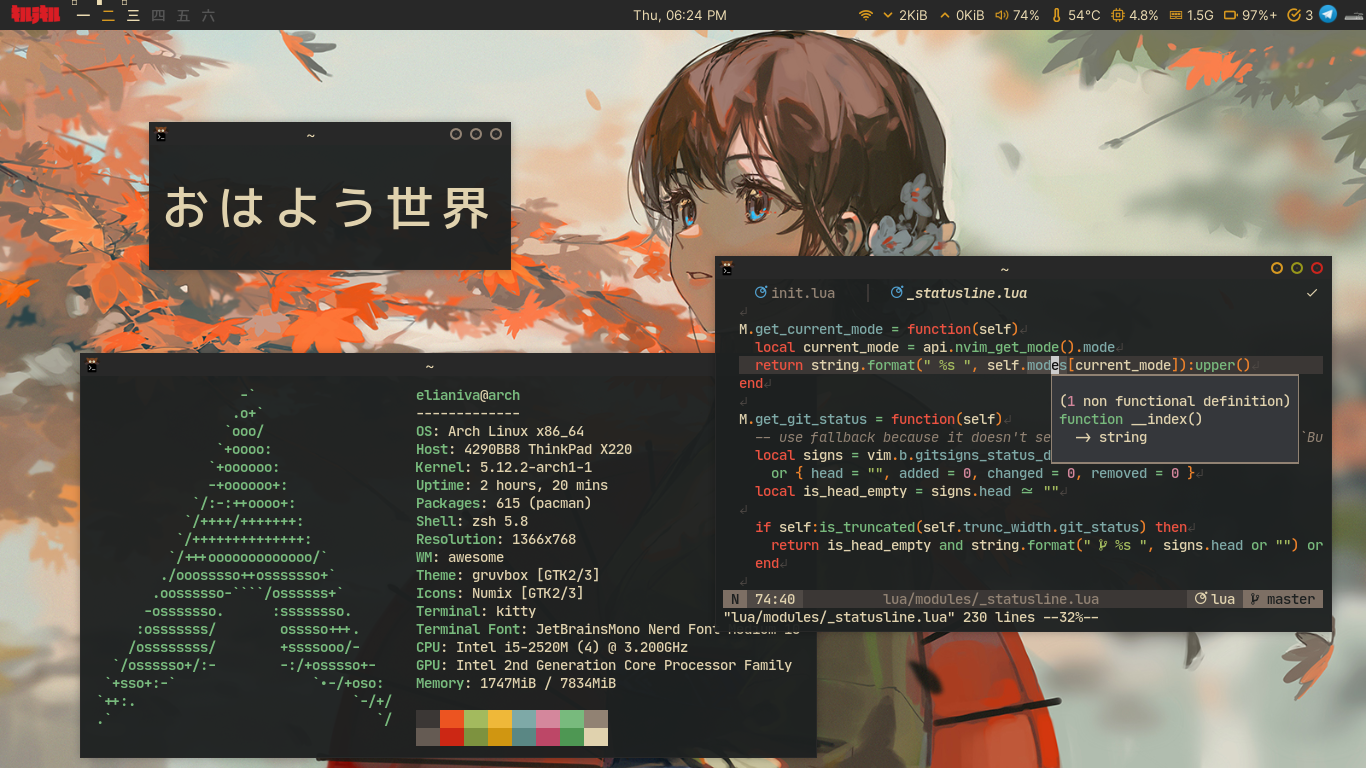Click the Host: 4290BB8 ThinkPad X220 line
This screenshot has width=1366, height=768.
(524, 449)
